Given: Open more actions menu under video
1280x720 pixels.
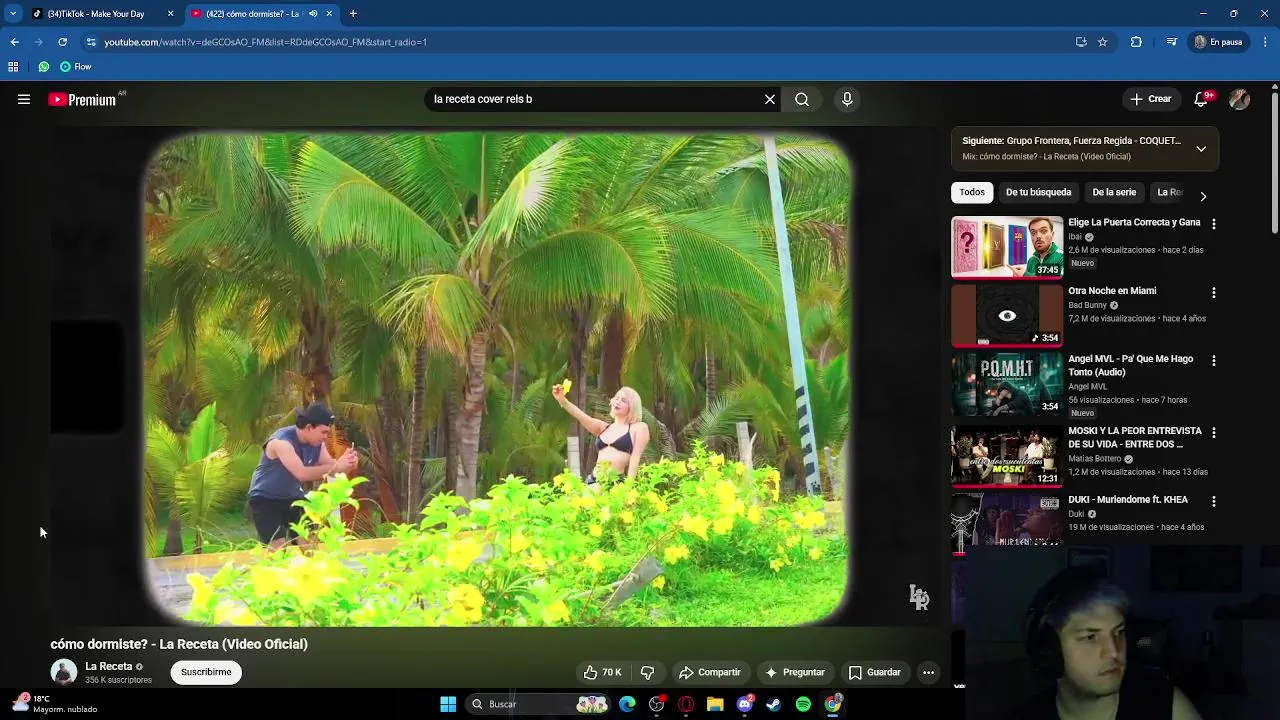Looking at the screenshot, I should pyautogui.click(x=928, y=672).
